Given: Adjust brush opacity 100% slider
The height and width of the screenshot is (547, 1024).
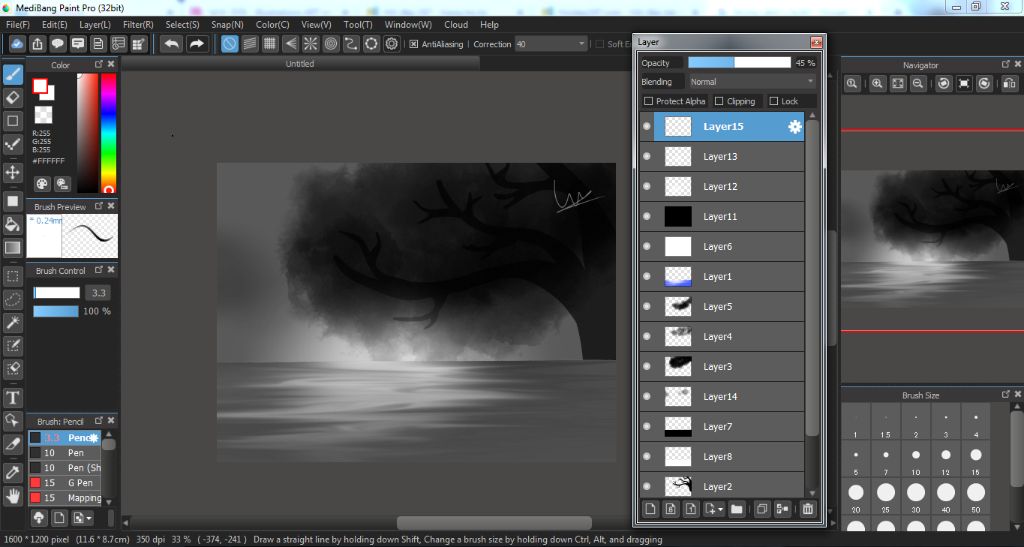Looking at the screenshot, I should click(56, 311).
